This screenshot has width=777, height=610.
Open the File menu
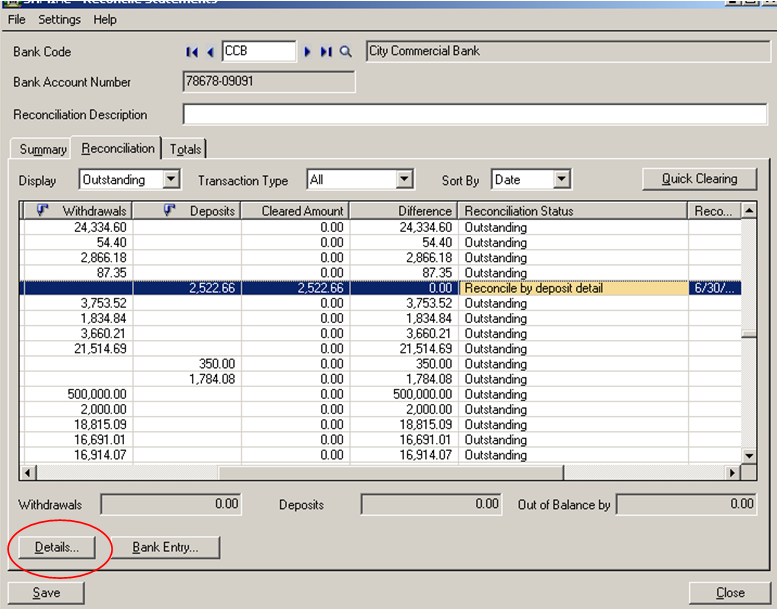click(16, 19)
